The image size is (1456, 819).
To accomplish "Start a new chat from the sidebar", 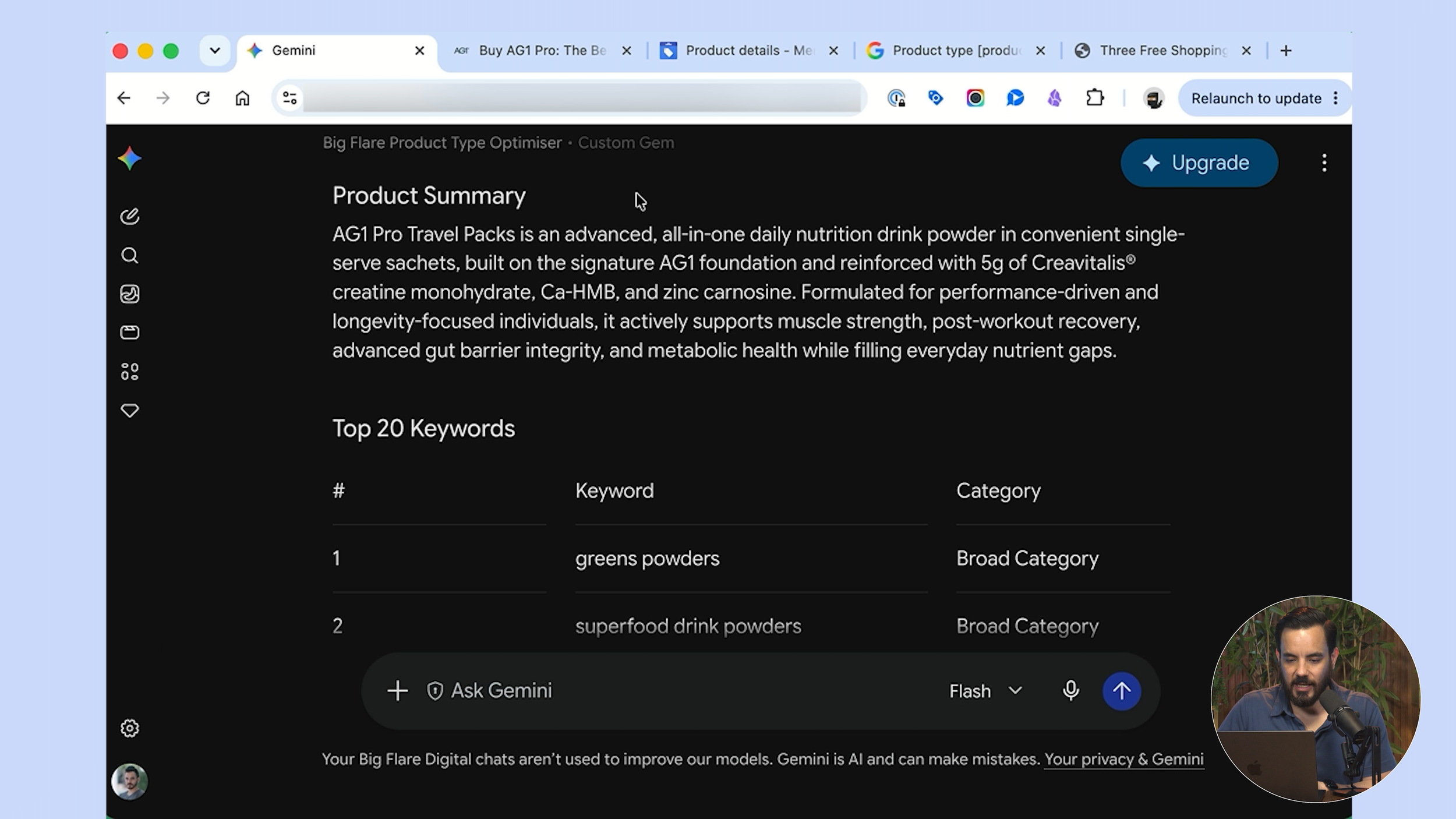I will (129, 216).
